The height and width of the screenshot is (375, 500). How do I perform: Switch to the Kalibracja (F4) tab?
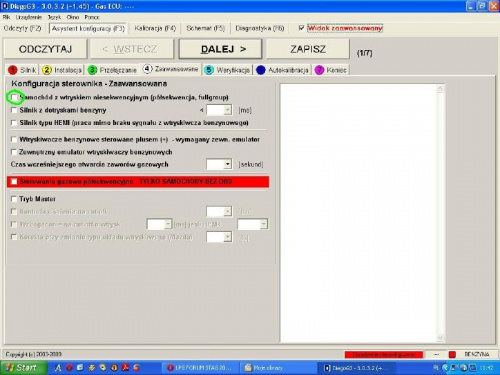coord(155,28)
